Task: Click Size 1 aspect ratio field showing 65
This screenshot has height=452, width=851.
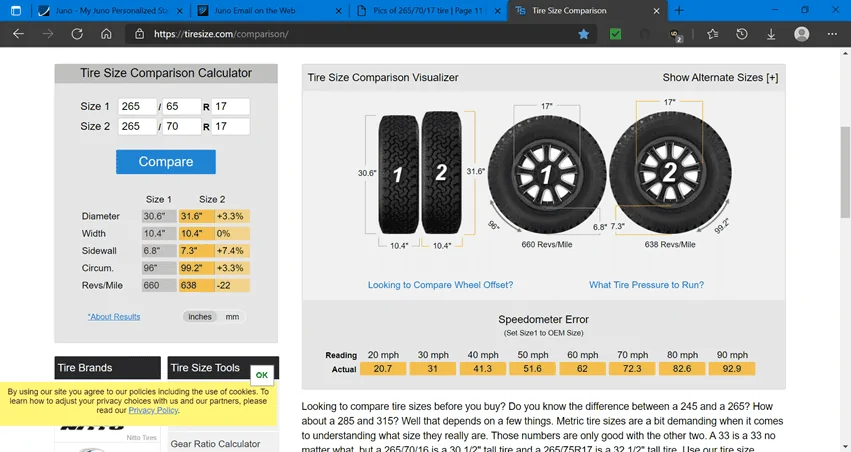Action: pyautogui.click(x=182, y=106)
